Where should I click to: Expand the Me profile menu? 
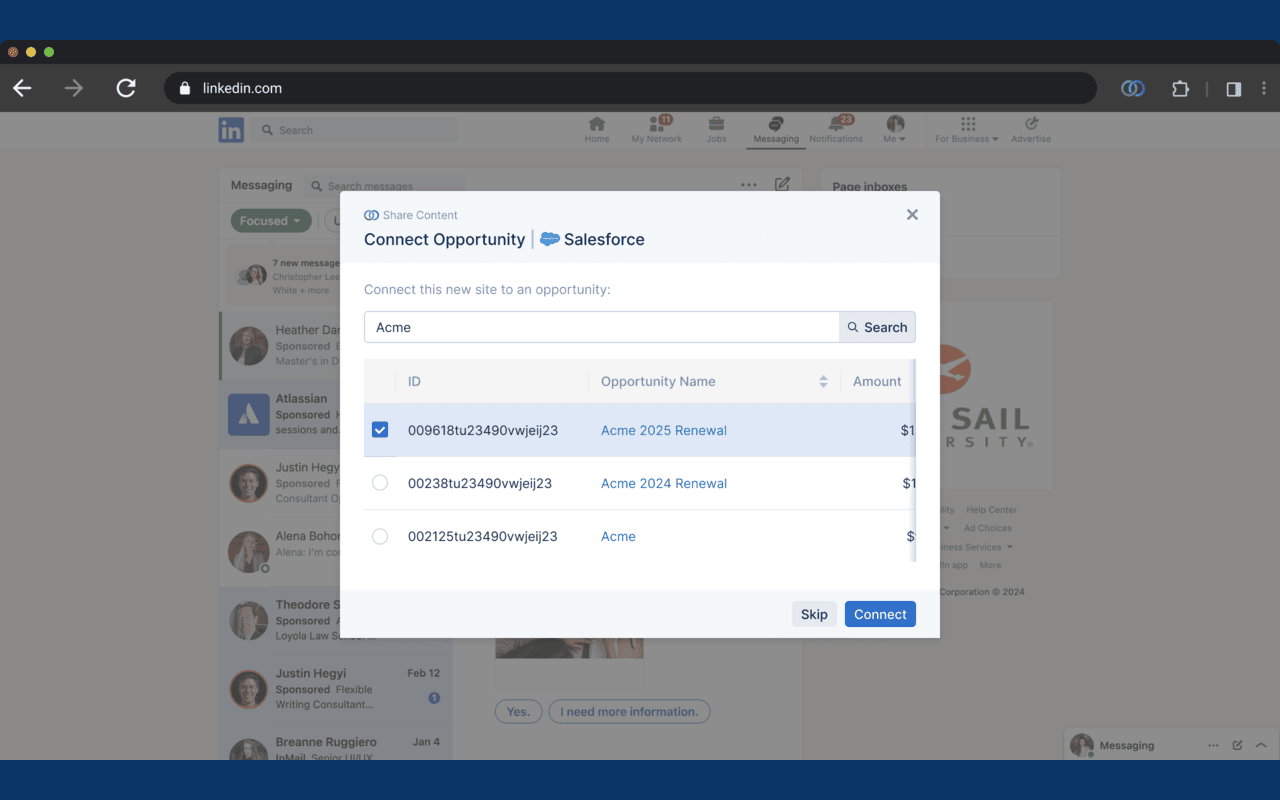(895, 130)
